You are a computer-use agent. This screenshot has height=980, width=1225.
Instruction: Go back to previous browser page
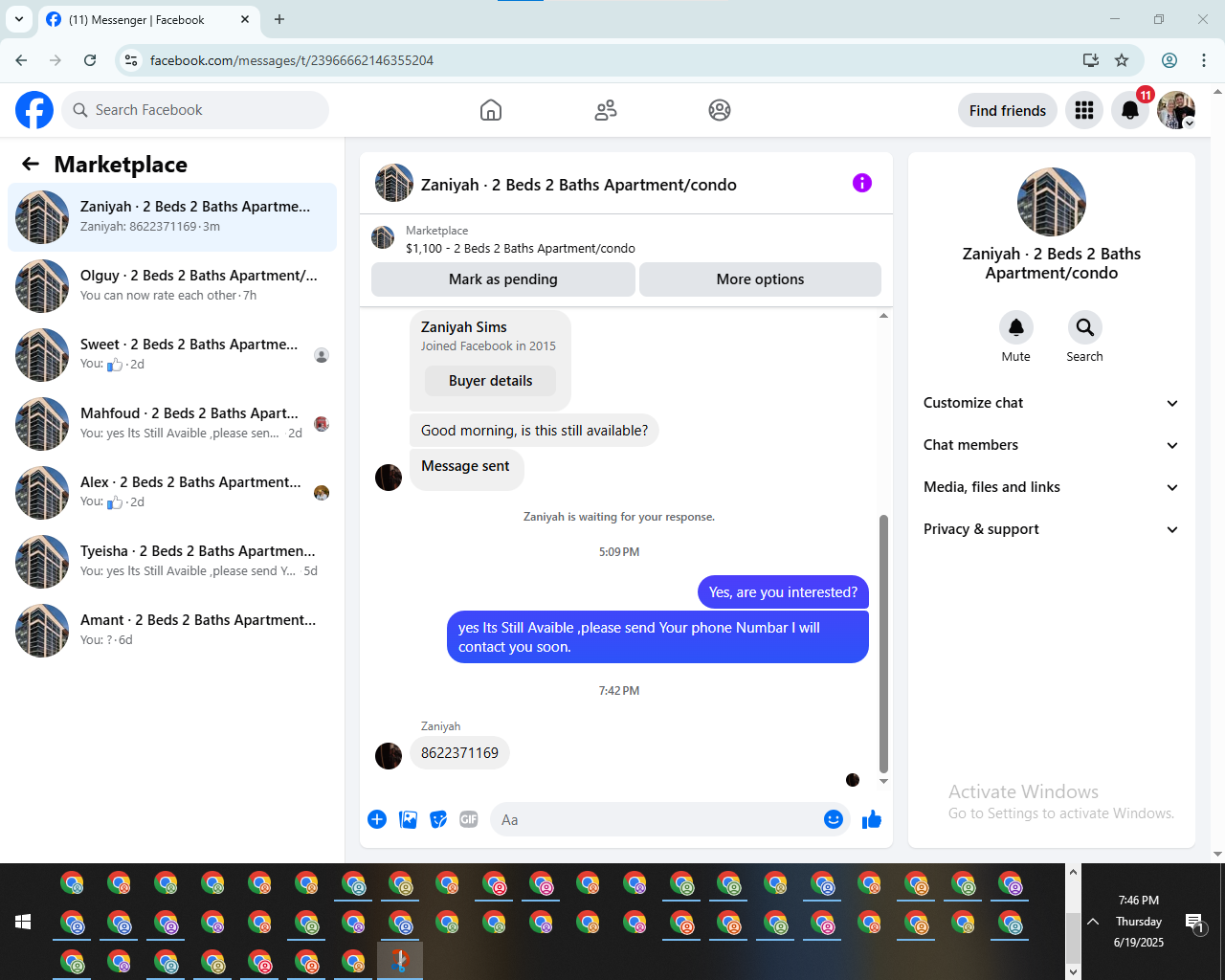coord(21,60)
